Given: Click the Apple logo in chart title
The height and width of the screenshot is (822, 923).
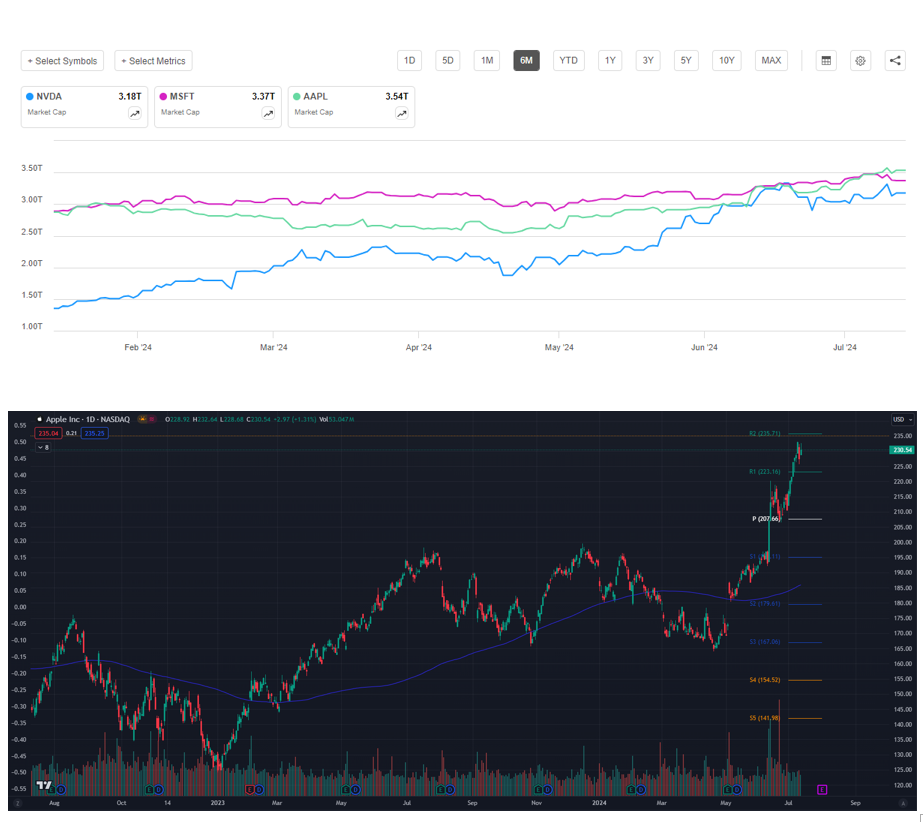Looking at the screenshot, I should (40, 419).
